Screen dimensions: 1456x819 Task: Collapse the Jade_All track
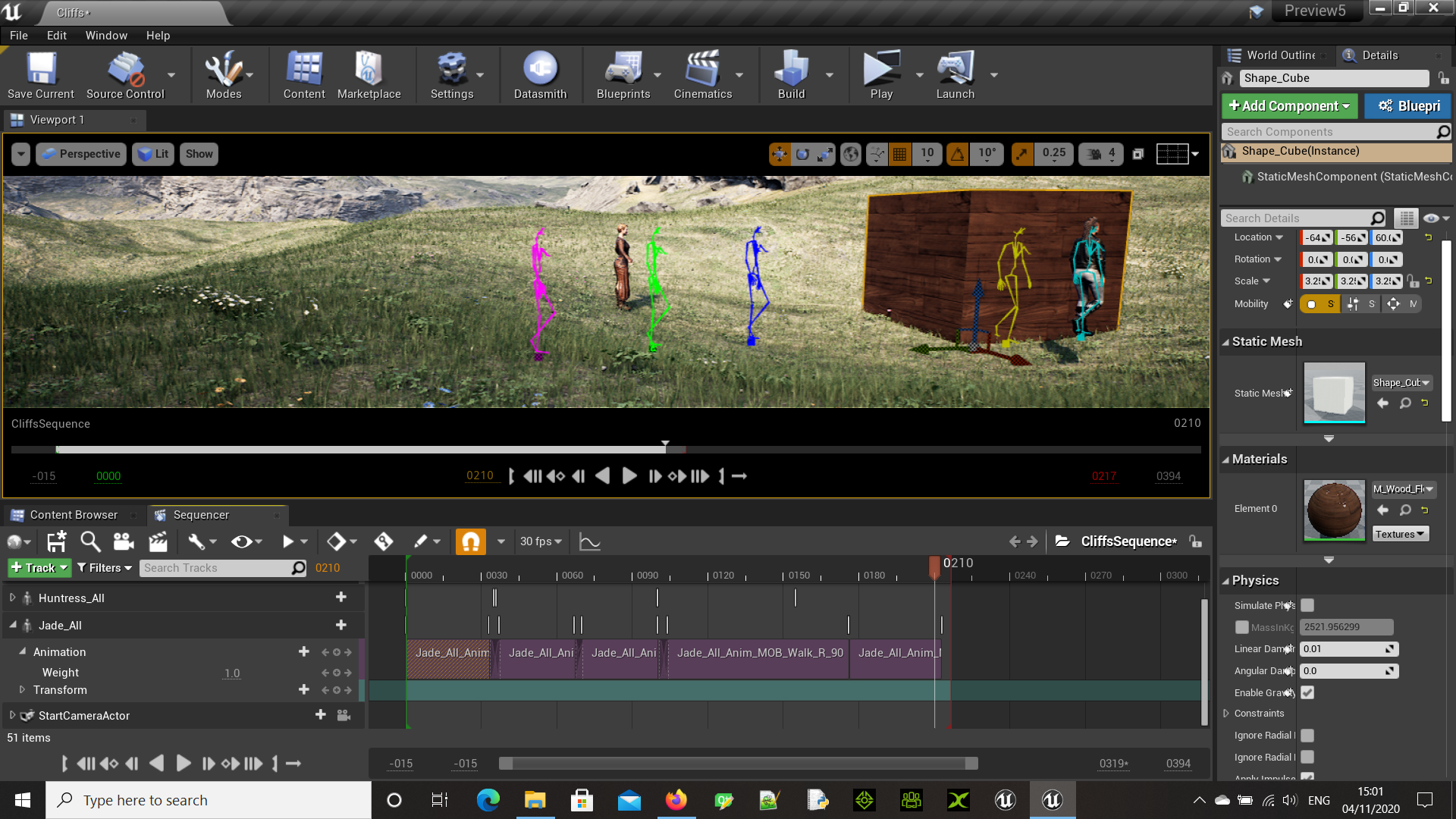click(x=13, y=625)
